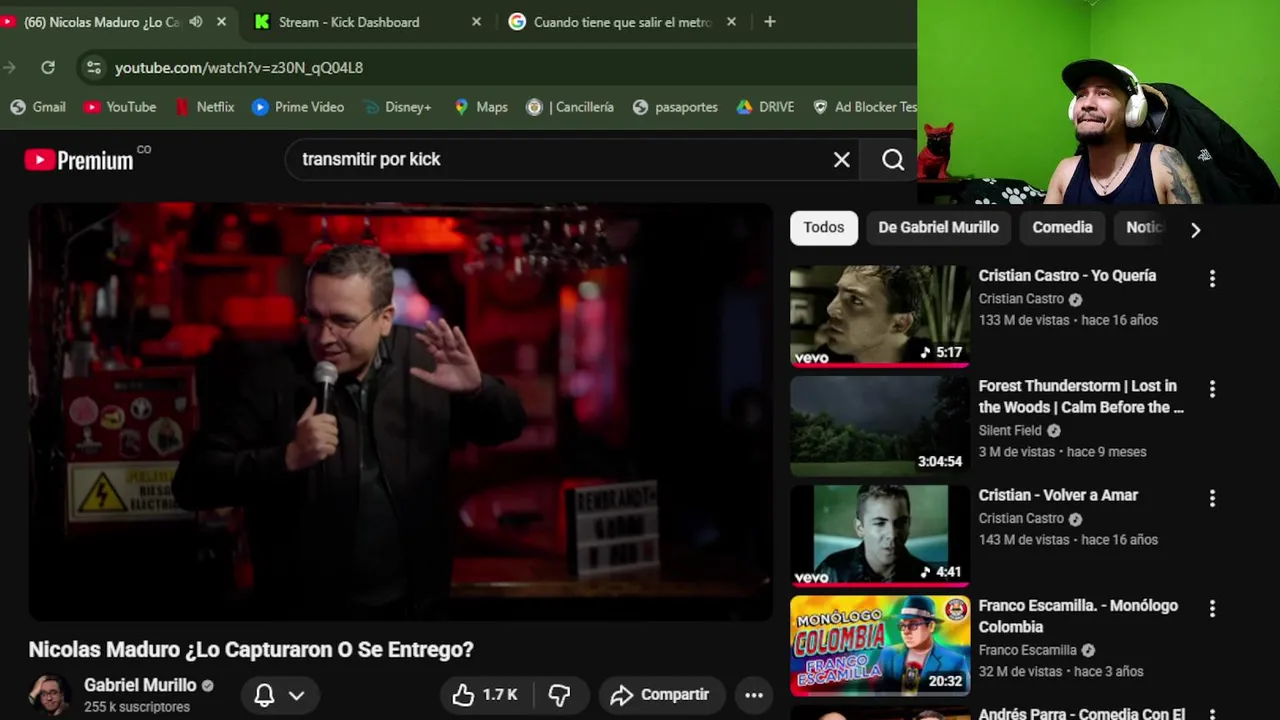Close the Nicolas Maduro YouTube tab
Image resolution: width=1280 pixels, height=720 pixels.
[222, 21]
